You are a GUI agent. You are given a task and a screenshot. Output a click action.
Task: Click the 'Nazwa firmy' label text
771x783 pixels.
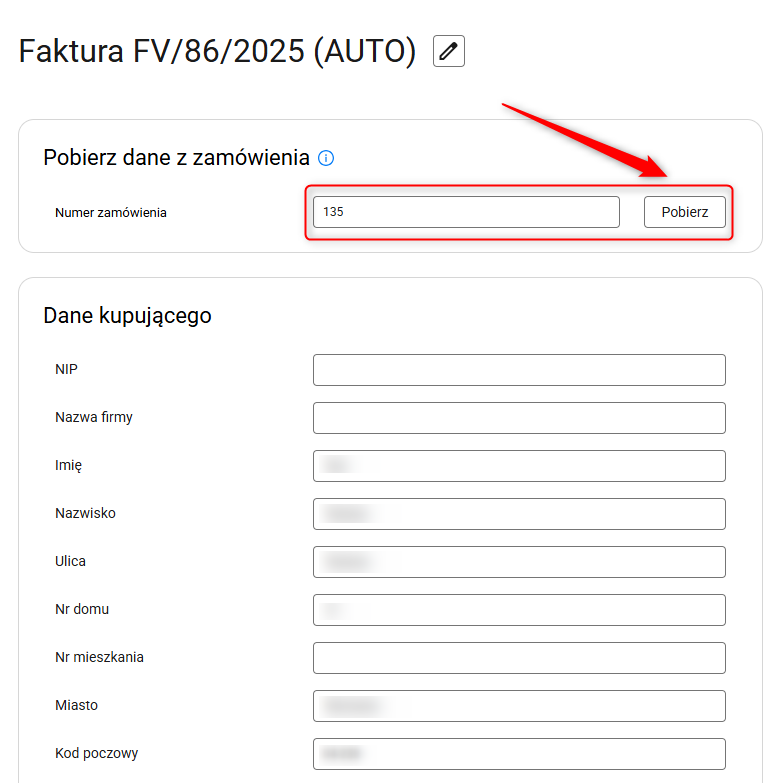(94, 417)
